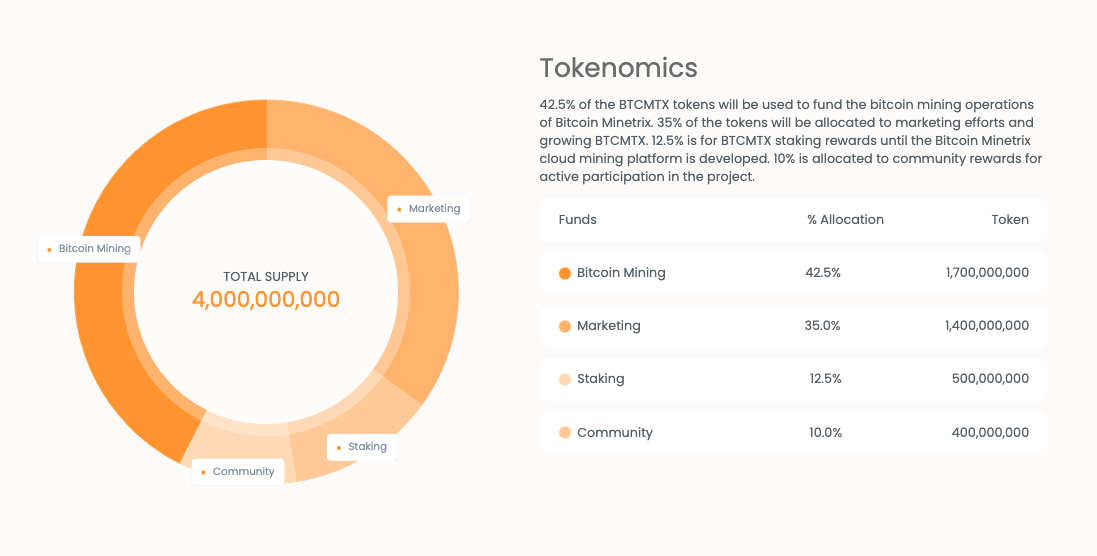Image resolution: width=1097 pixels, height=556 pixels.
Task: Click the 1,400,000,000 Marketing token amount
Action: point(986,326)
